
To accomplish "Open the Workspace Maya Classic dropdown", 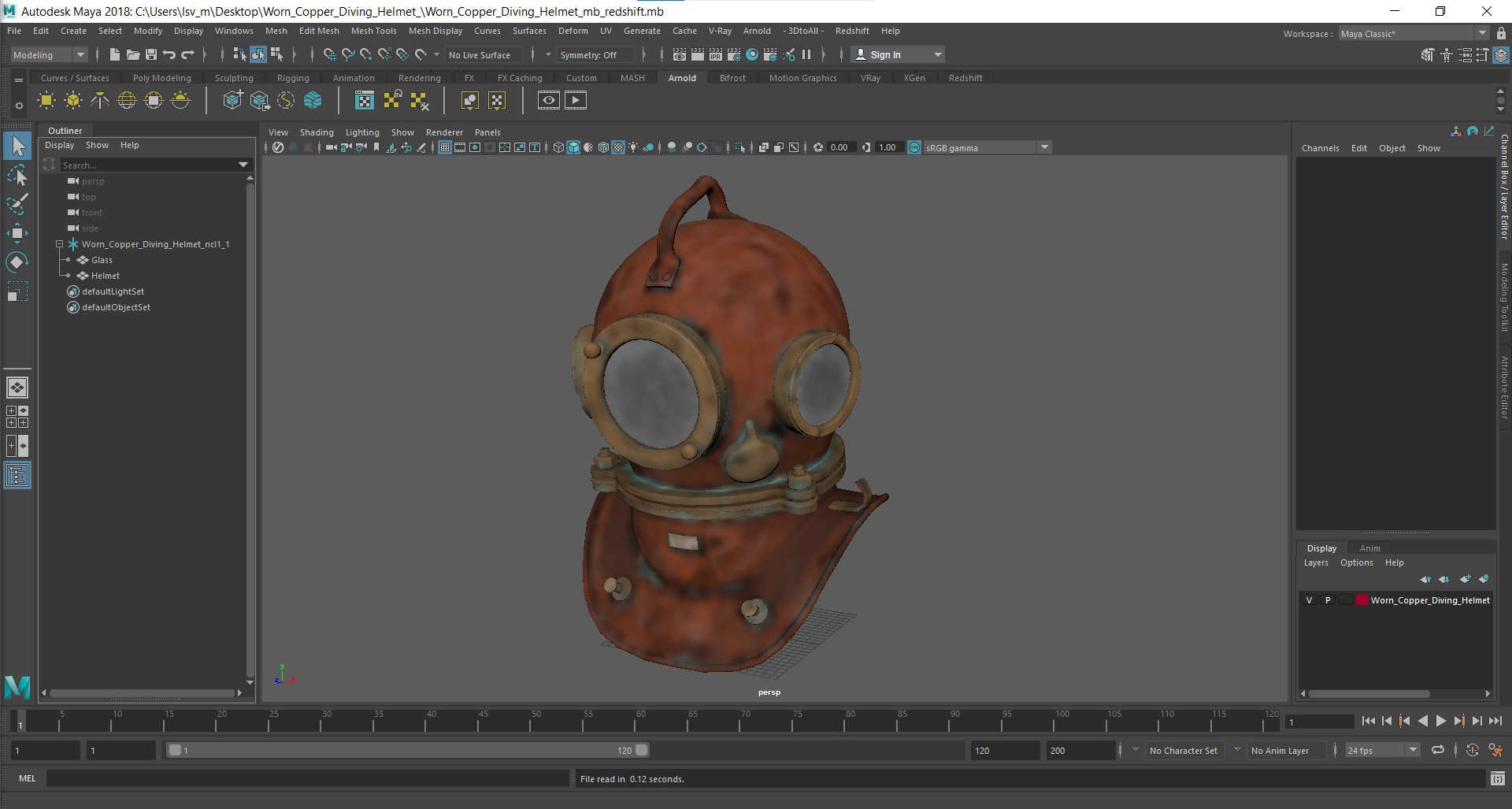I will point(1414,33).
